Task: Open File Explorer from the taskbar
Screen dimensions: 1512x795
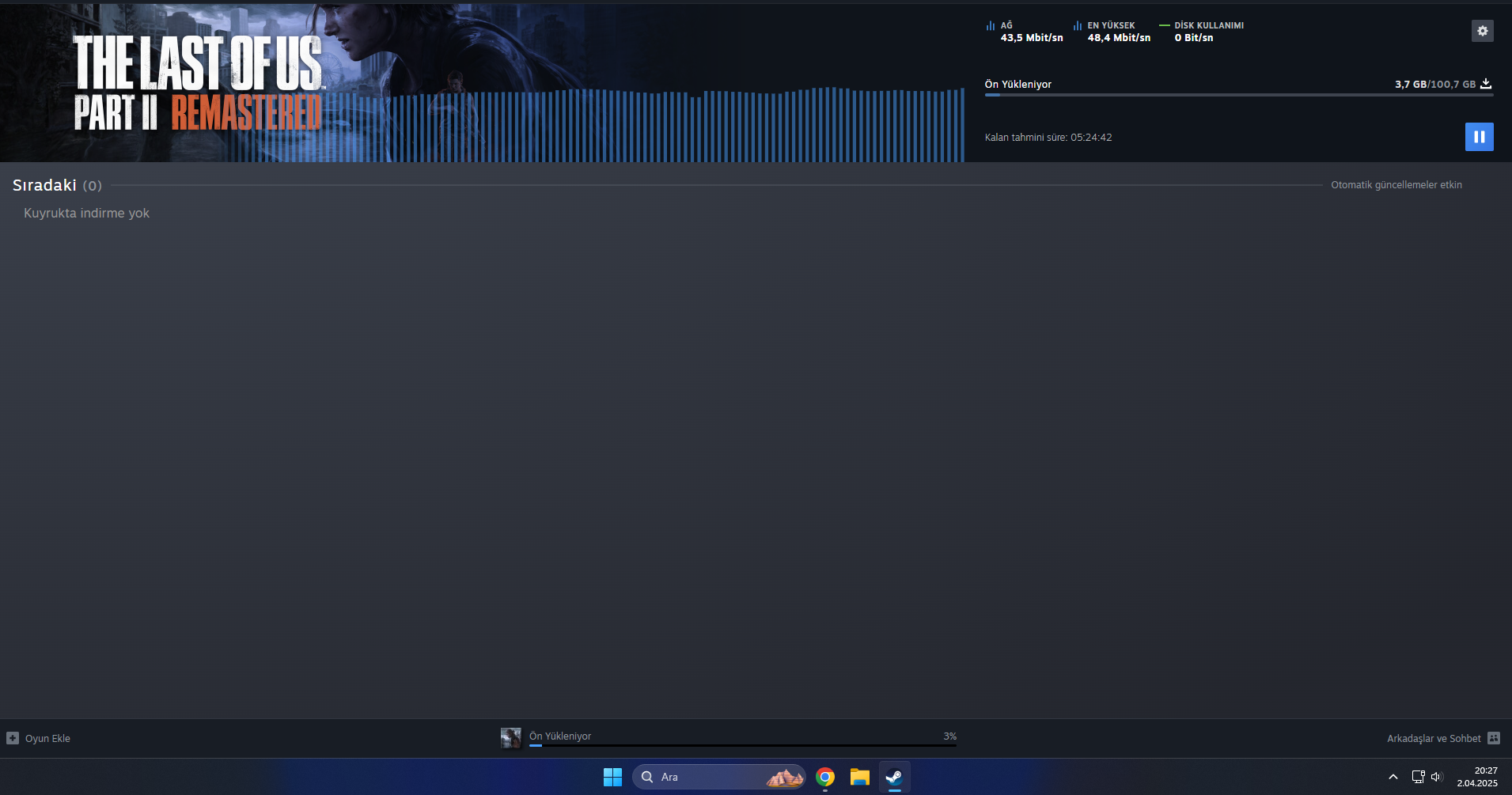Action: click(860, 777)
